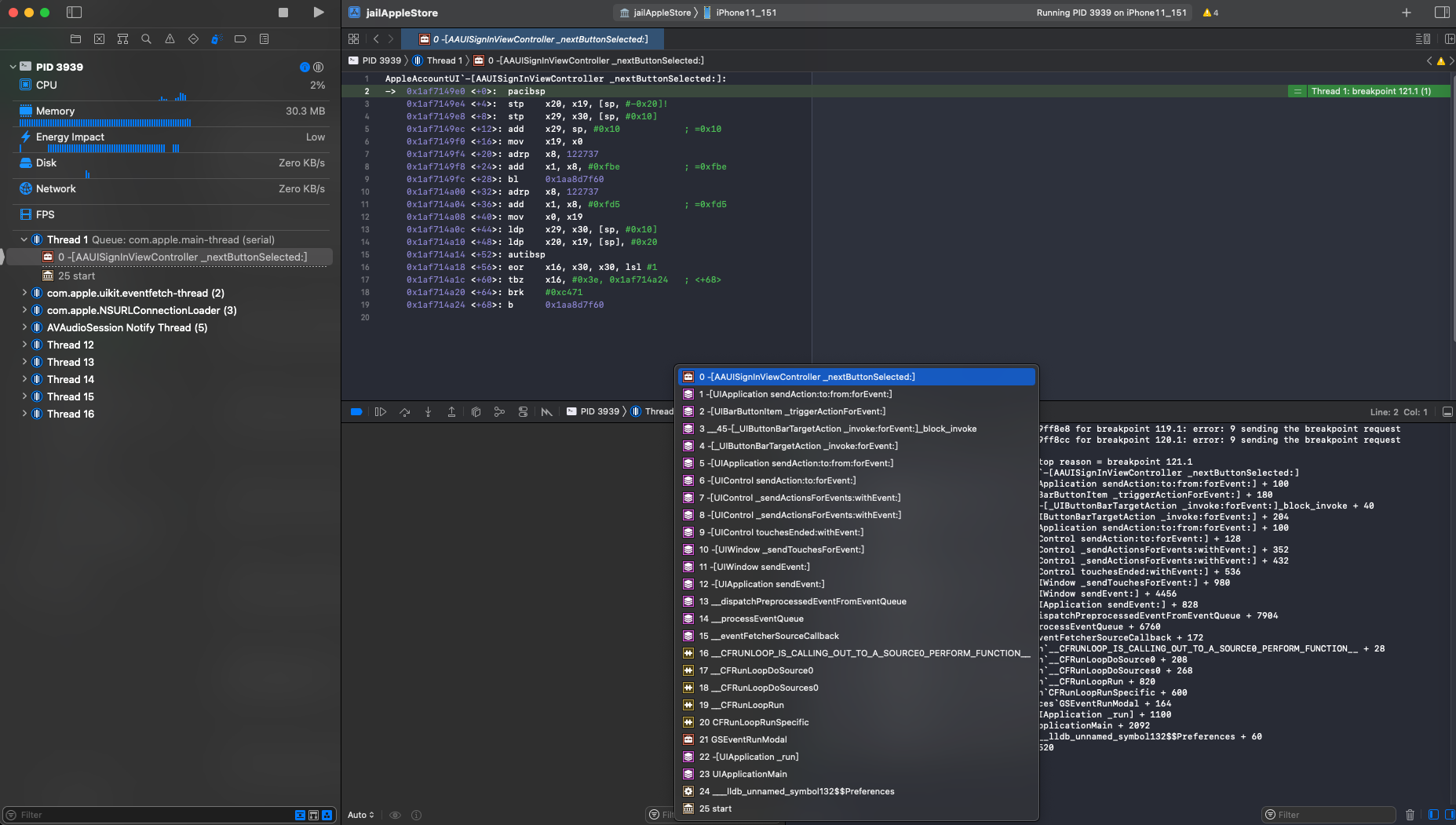
Task: Choose frame 2 -[UIBarButtonItem _triggerActionForEvent:]
Action: click(x=856, y=411)
